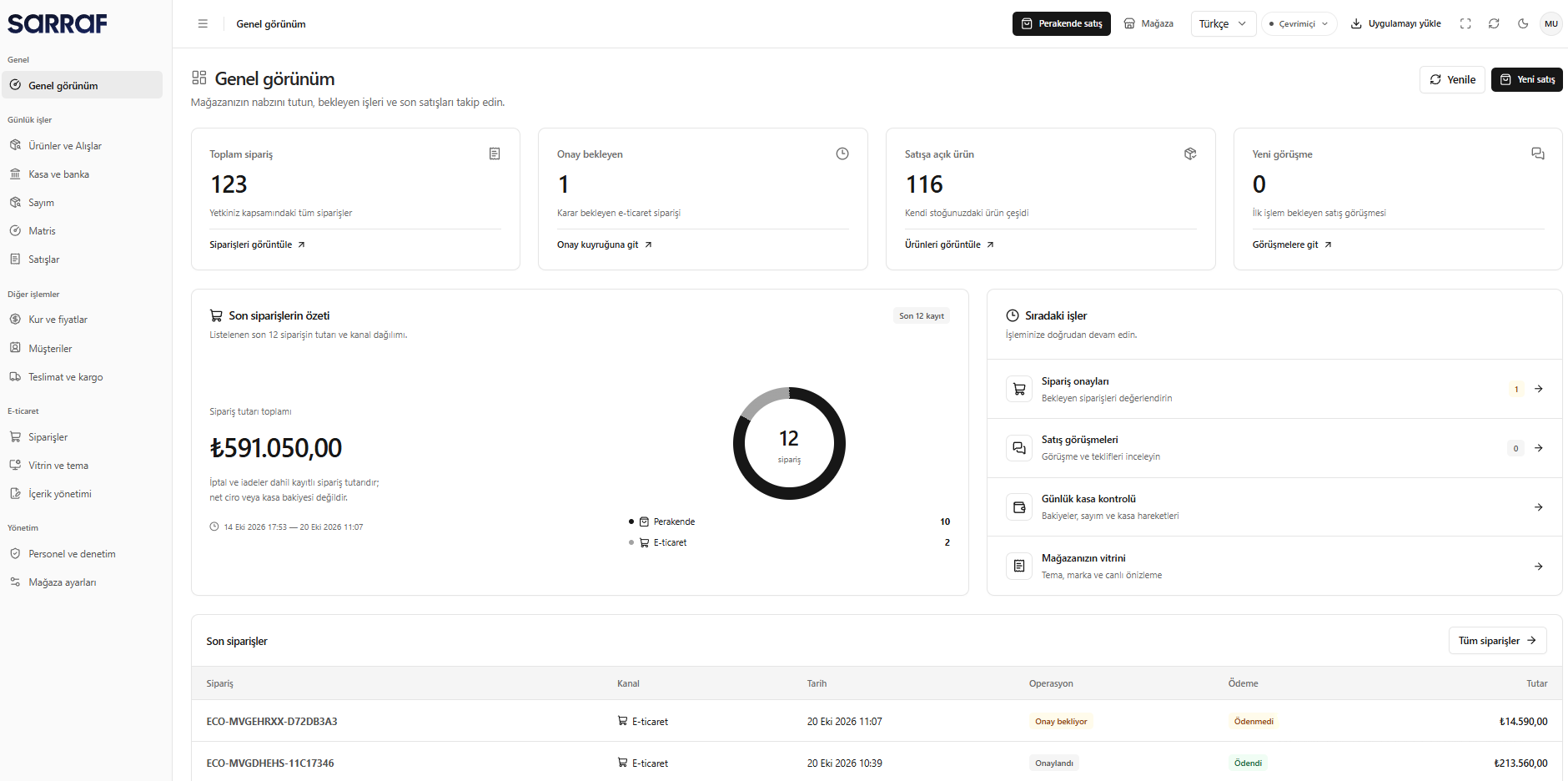1568x781 pixels.
Task: Open Matris in the sidebar
Action: (83, 230)
